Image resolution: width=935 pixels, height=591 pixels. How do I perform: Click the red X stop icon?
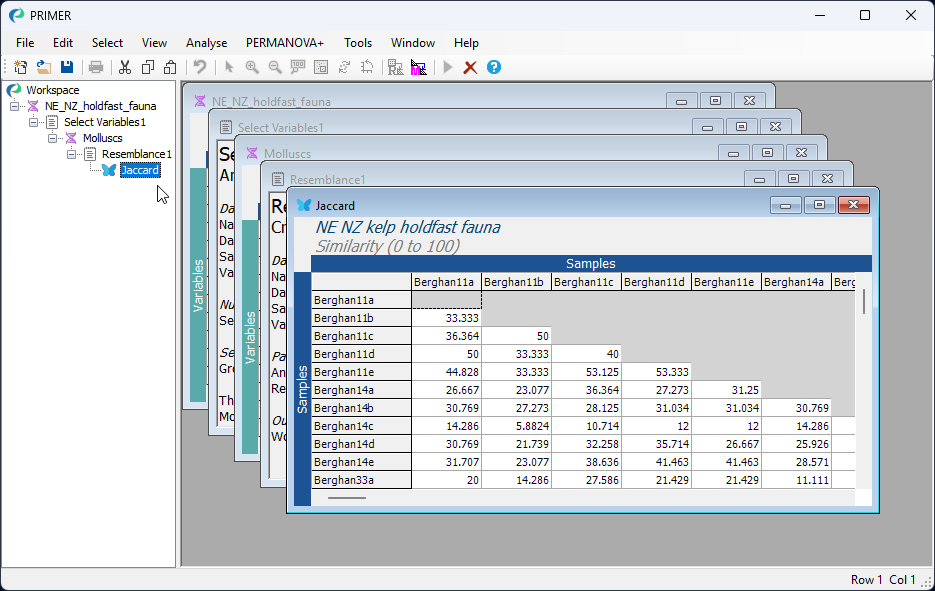pyautogui.click(x=470, y=67)
